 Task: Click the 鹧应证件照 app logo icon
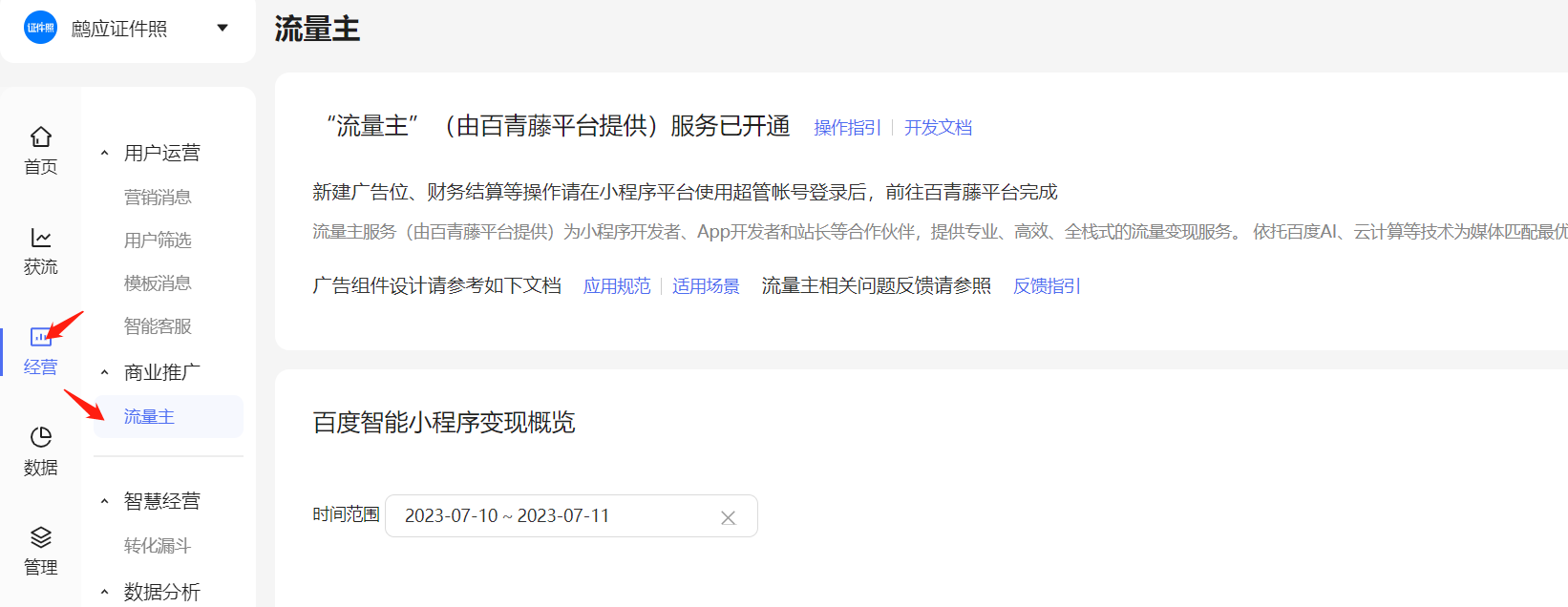pyautogui.click(x=41, y=28)
